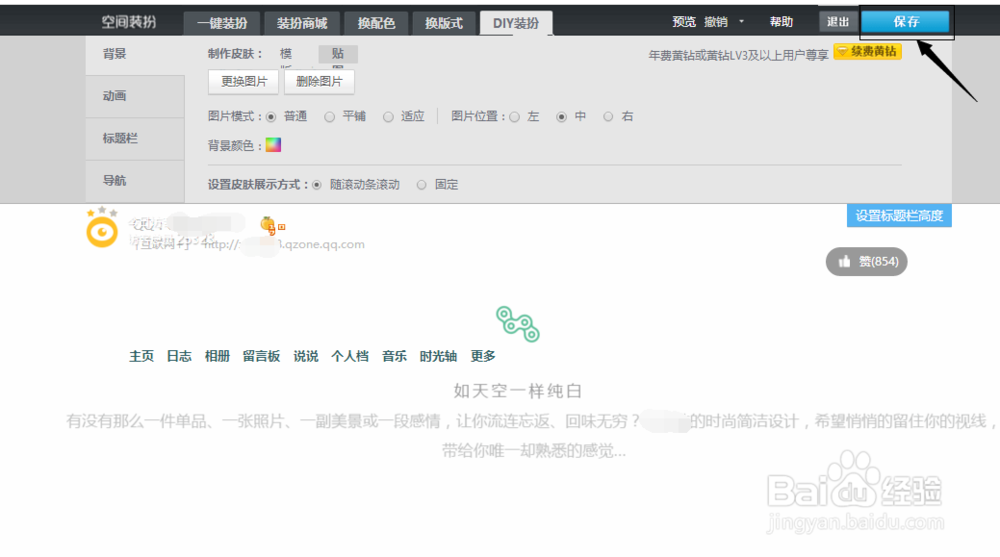Set image position to 中
The height and width of the screenshot is (557, 1000).
561,117
